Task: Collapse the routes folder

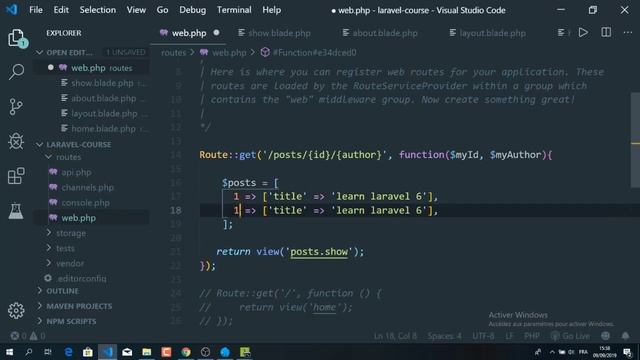Action: [x=49, y=157]
